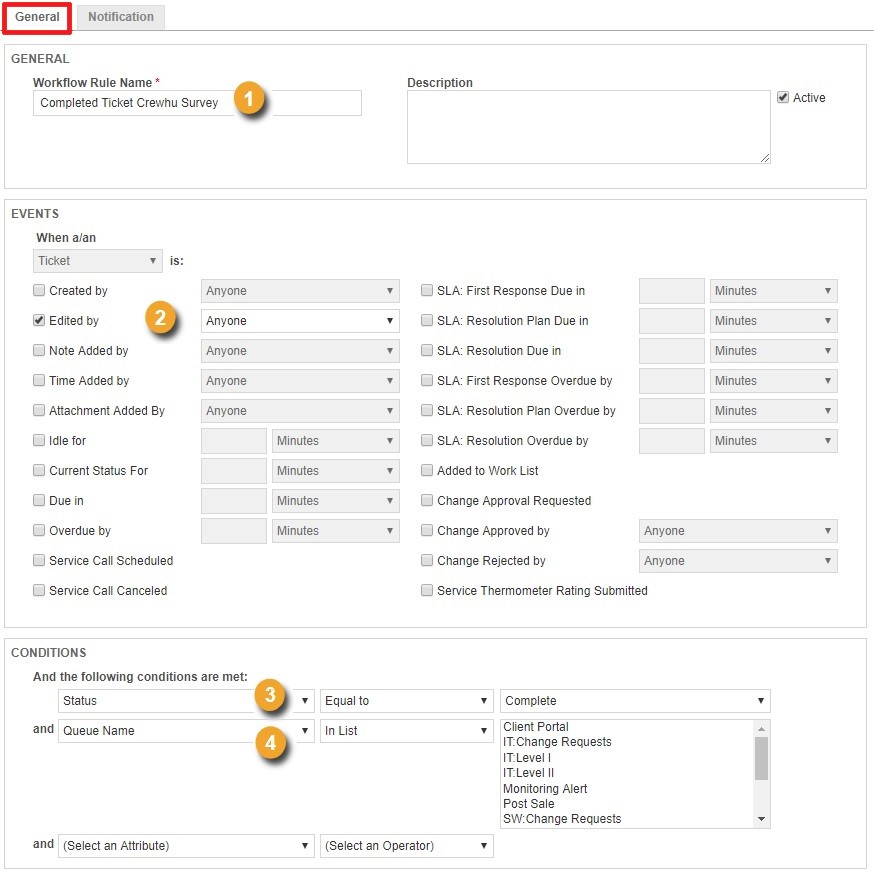874x876 pixels.
Task: Click queue list scrollbar up arrow
Action: (761, 728)
